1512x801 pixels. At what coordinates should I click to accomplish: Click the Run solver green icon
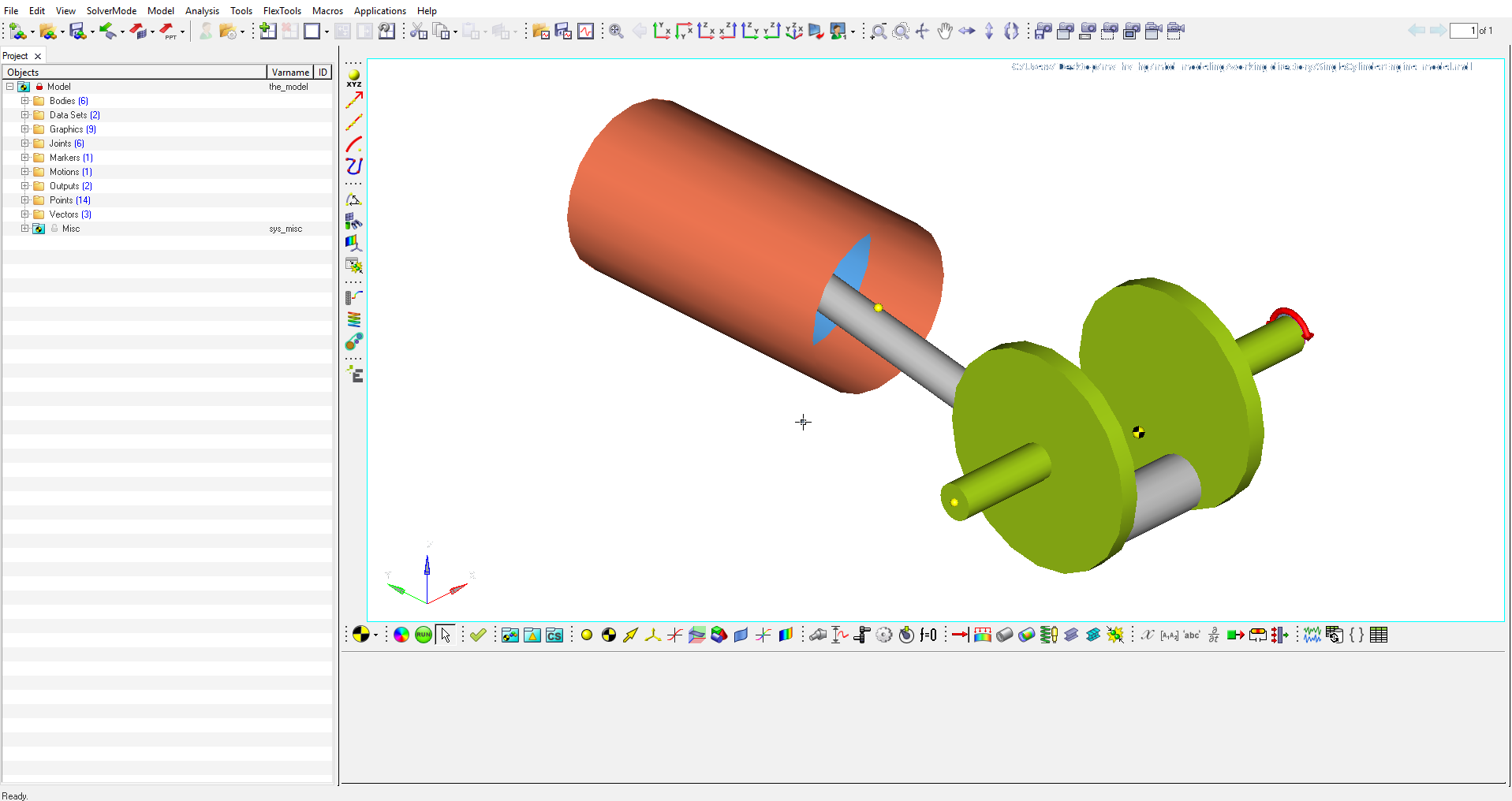(424, 635)
